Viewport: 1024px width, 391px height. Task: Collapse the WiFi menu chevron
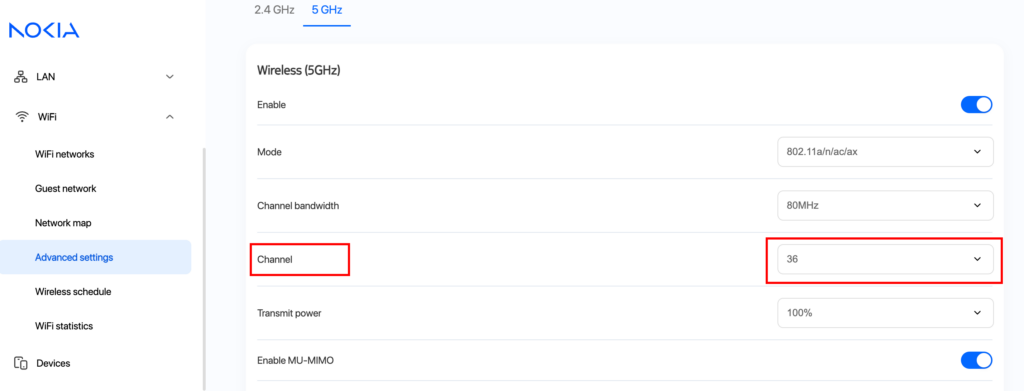(170, 117)
